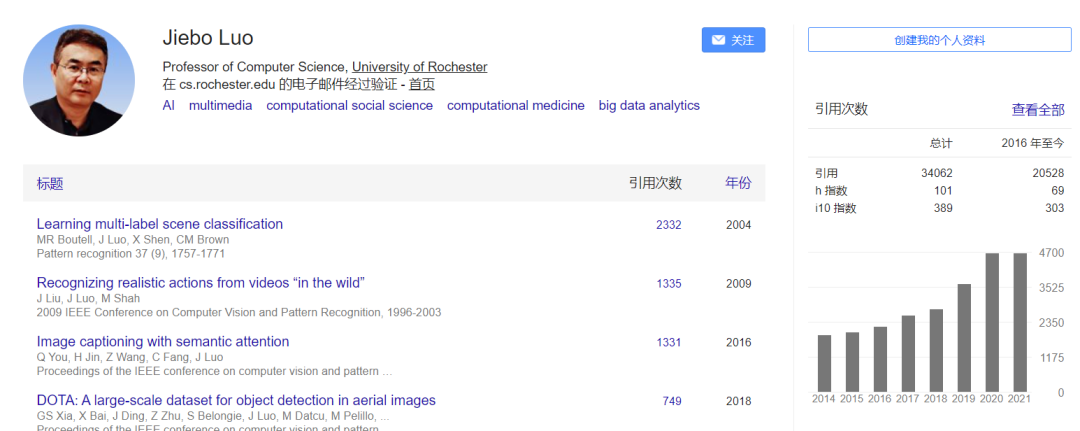Viewport: 1080px width, 431px height.
Task: View the 749 citations link
Action: [x=672, y=401]
